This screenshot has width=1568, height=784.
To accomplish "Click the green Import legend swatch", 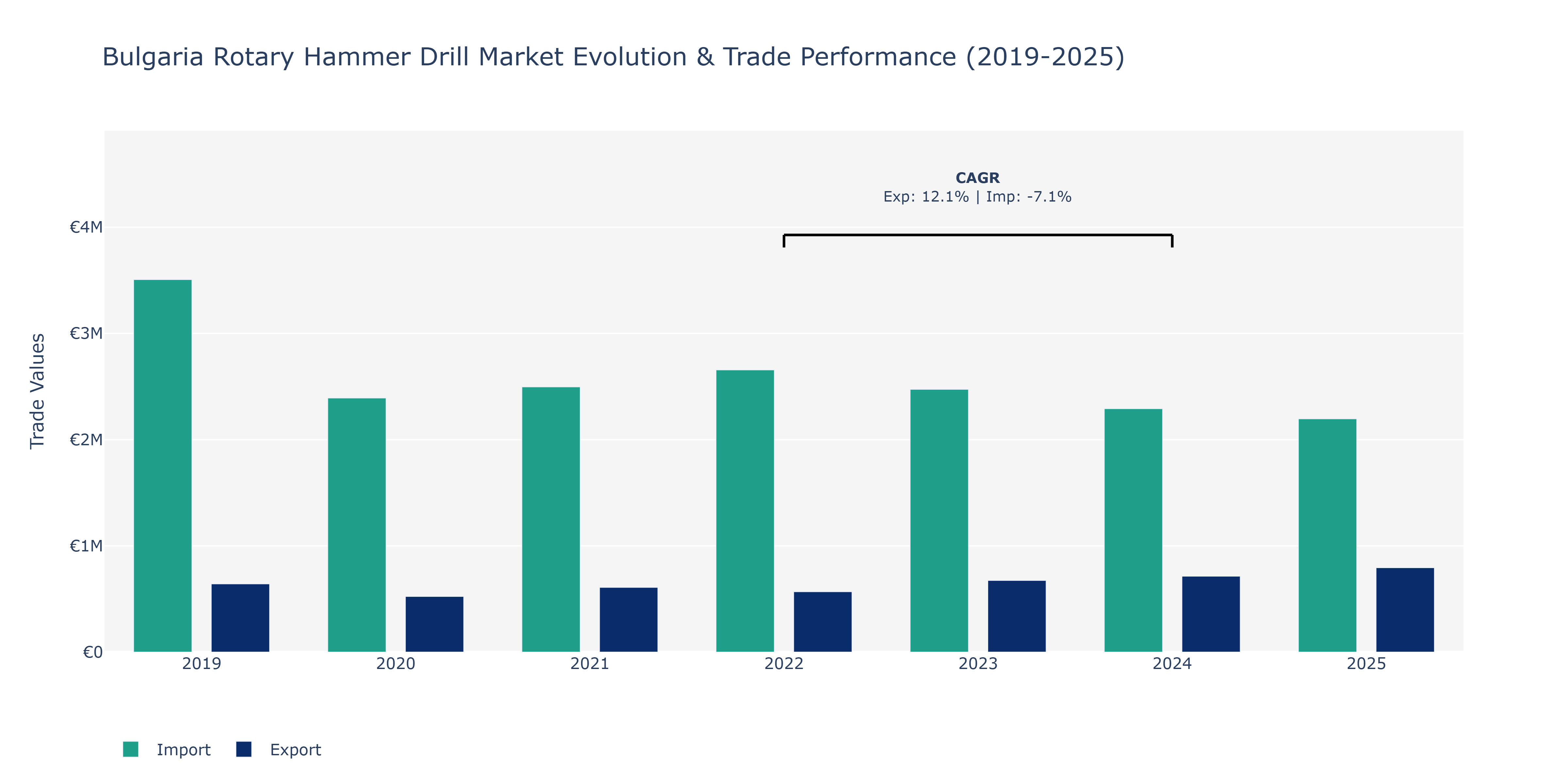I will click(130, 749).
